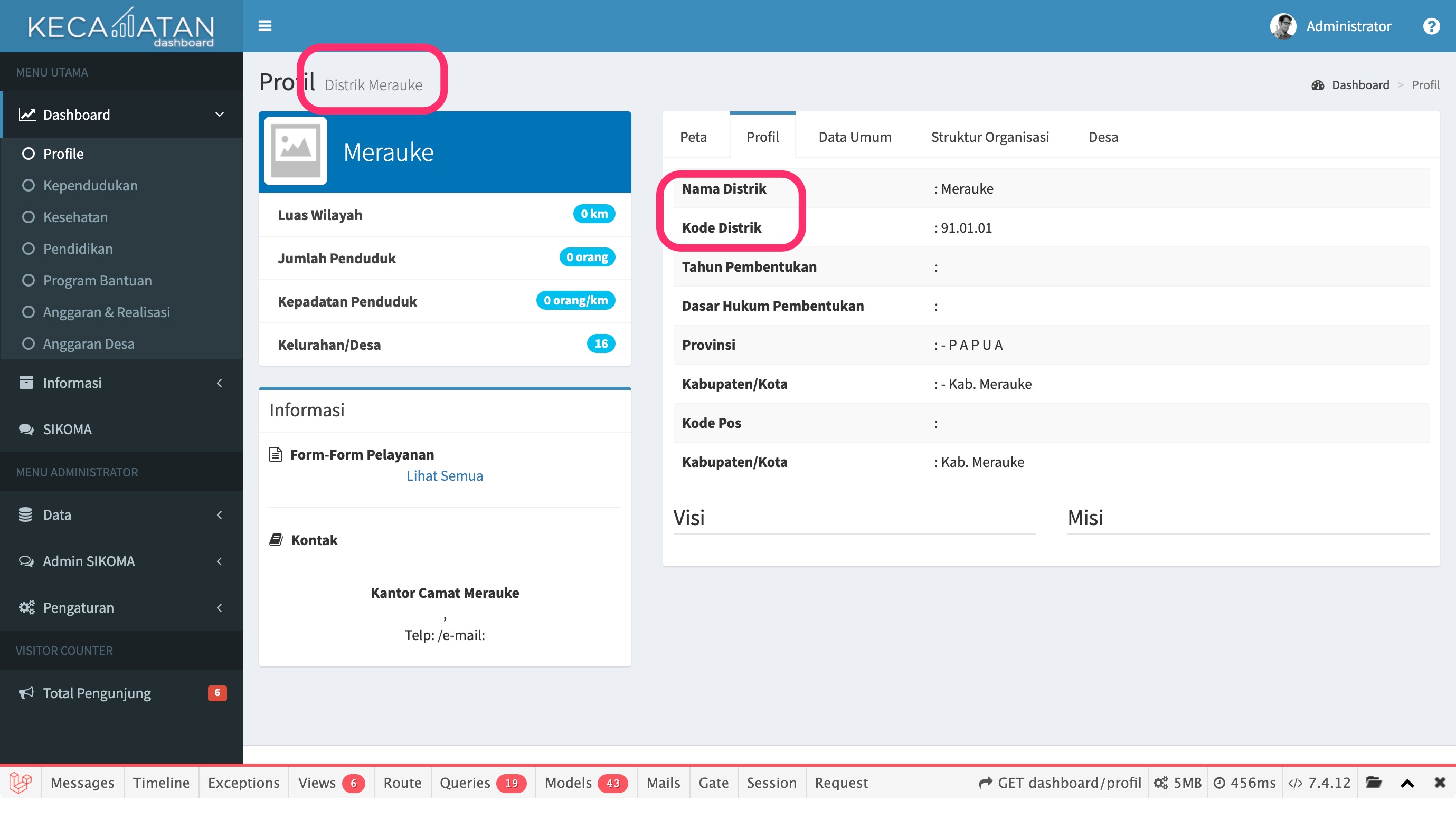Switch to the Data Umum tab
This screenshot has width=1456, height=820.
pyautogui.click(x=855, y=137)
